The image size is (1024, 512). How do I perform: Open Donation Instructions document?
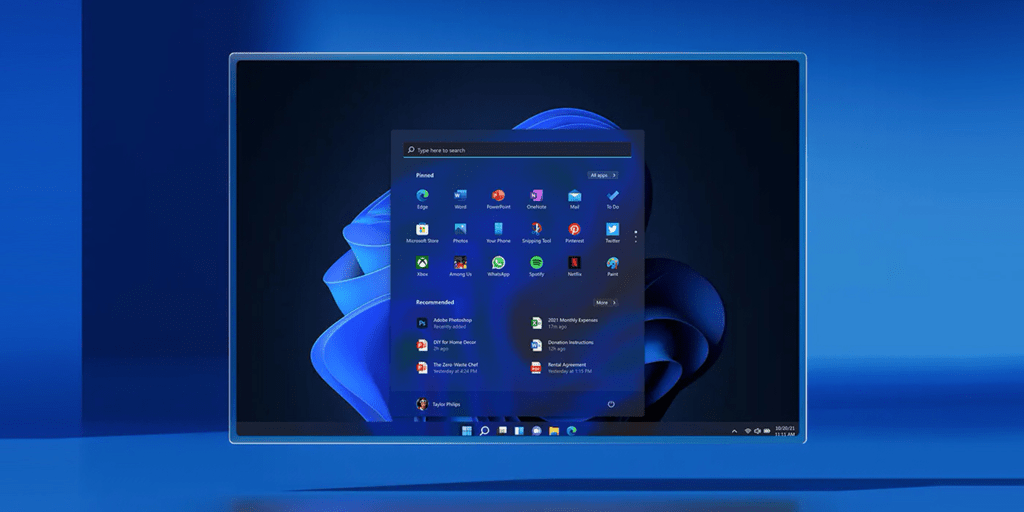[x=562, y=345]
